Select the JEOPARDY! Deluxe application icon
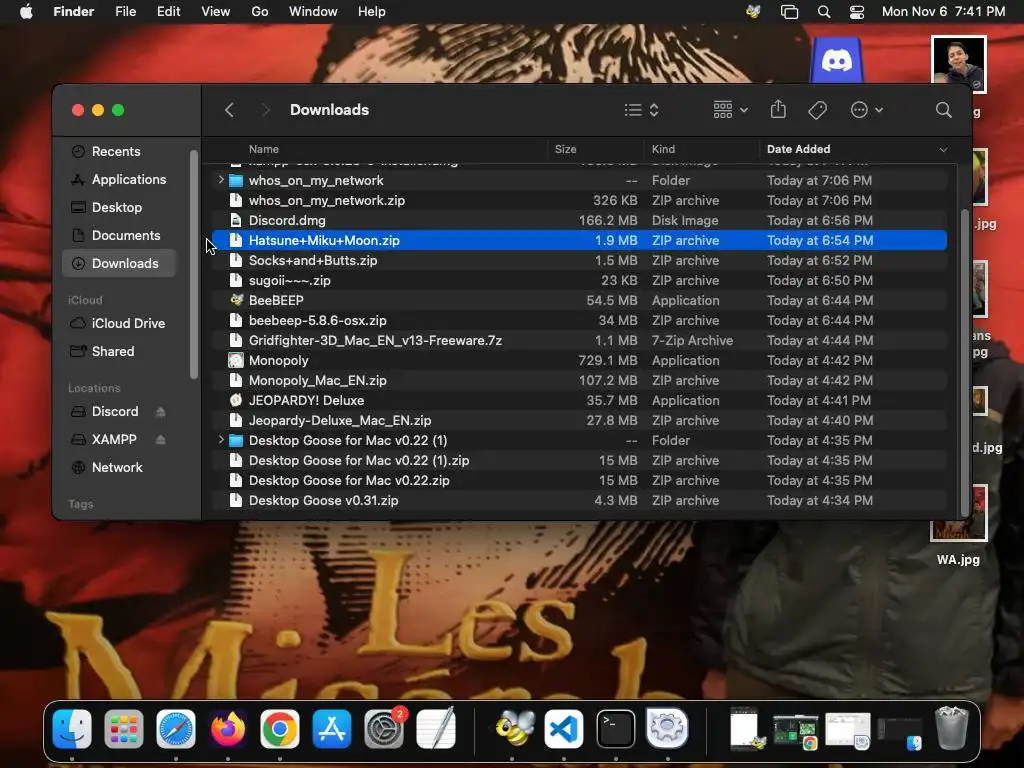This screenshot has width=1024, height=768. point(236,400)
